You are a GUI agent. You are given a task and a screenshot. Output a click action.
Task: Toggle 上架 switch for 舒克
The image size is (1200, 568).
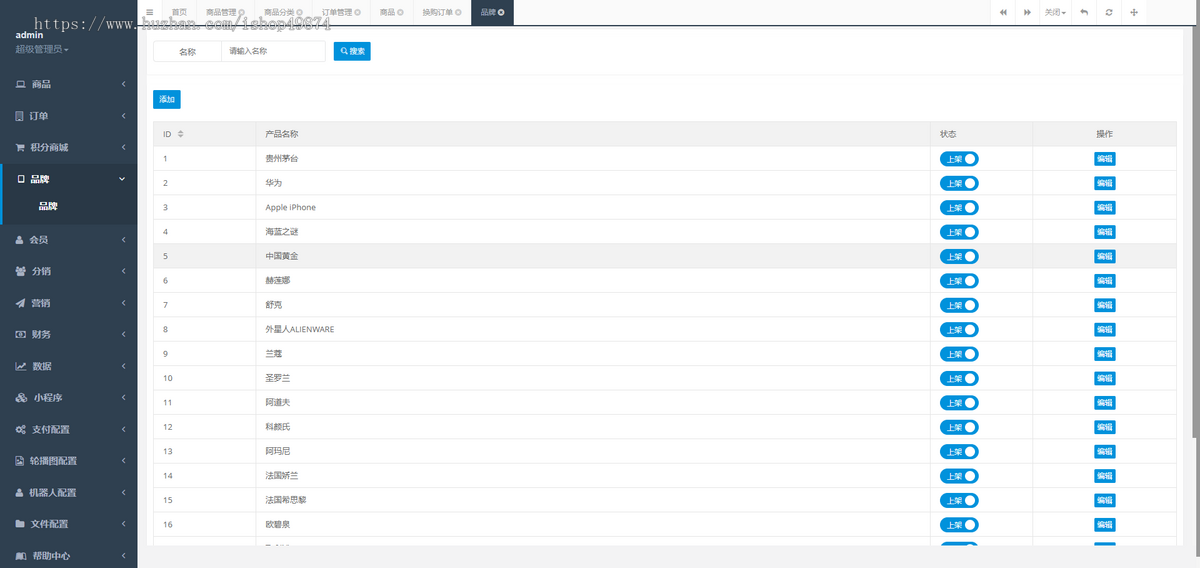click(959, 305)
